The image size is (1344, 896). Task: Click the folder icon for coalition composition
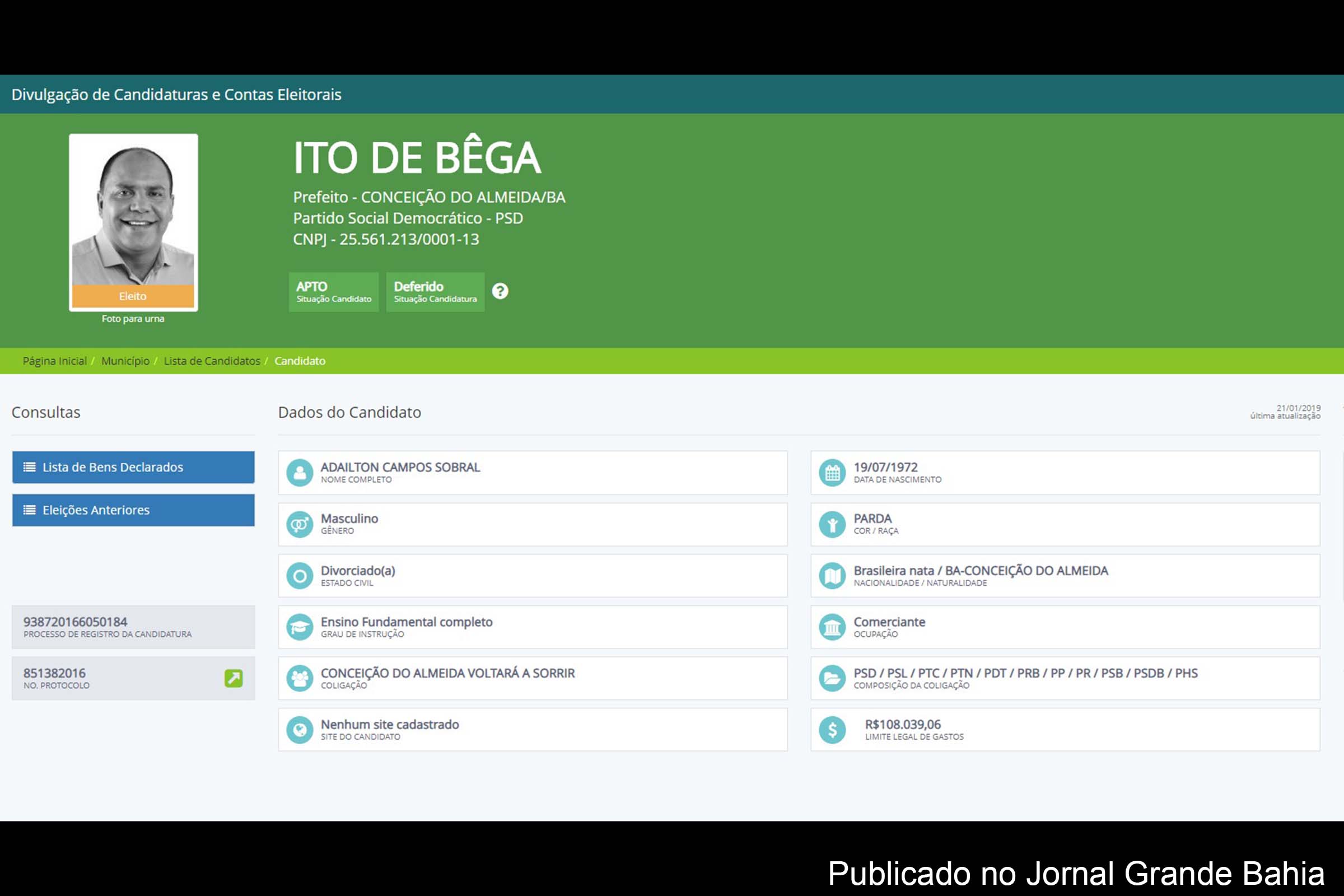[832, 678]
